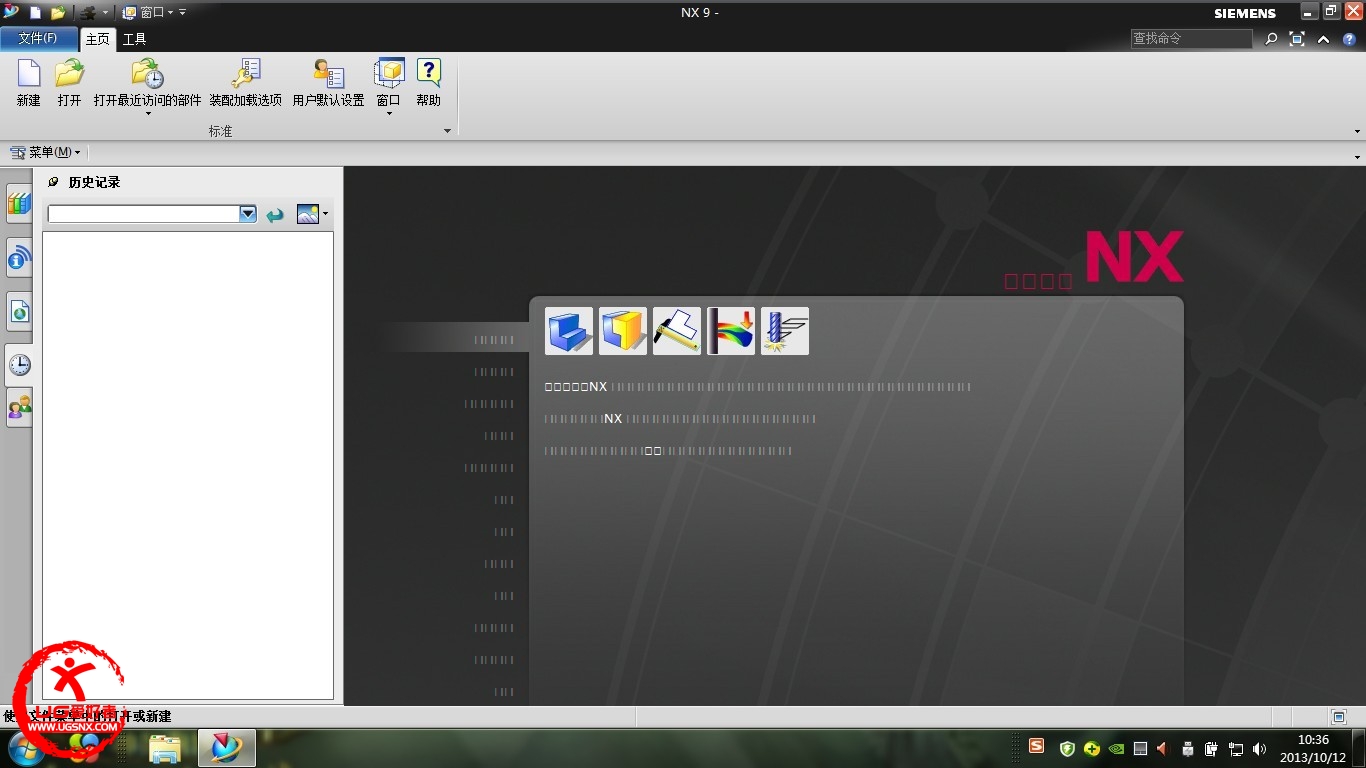Click Open folder icon in quick access toolbar
The image size is (1366, 768).
(x=58, y=13)
